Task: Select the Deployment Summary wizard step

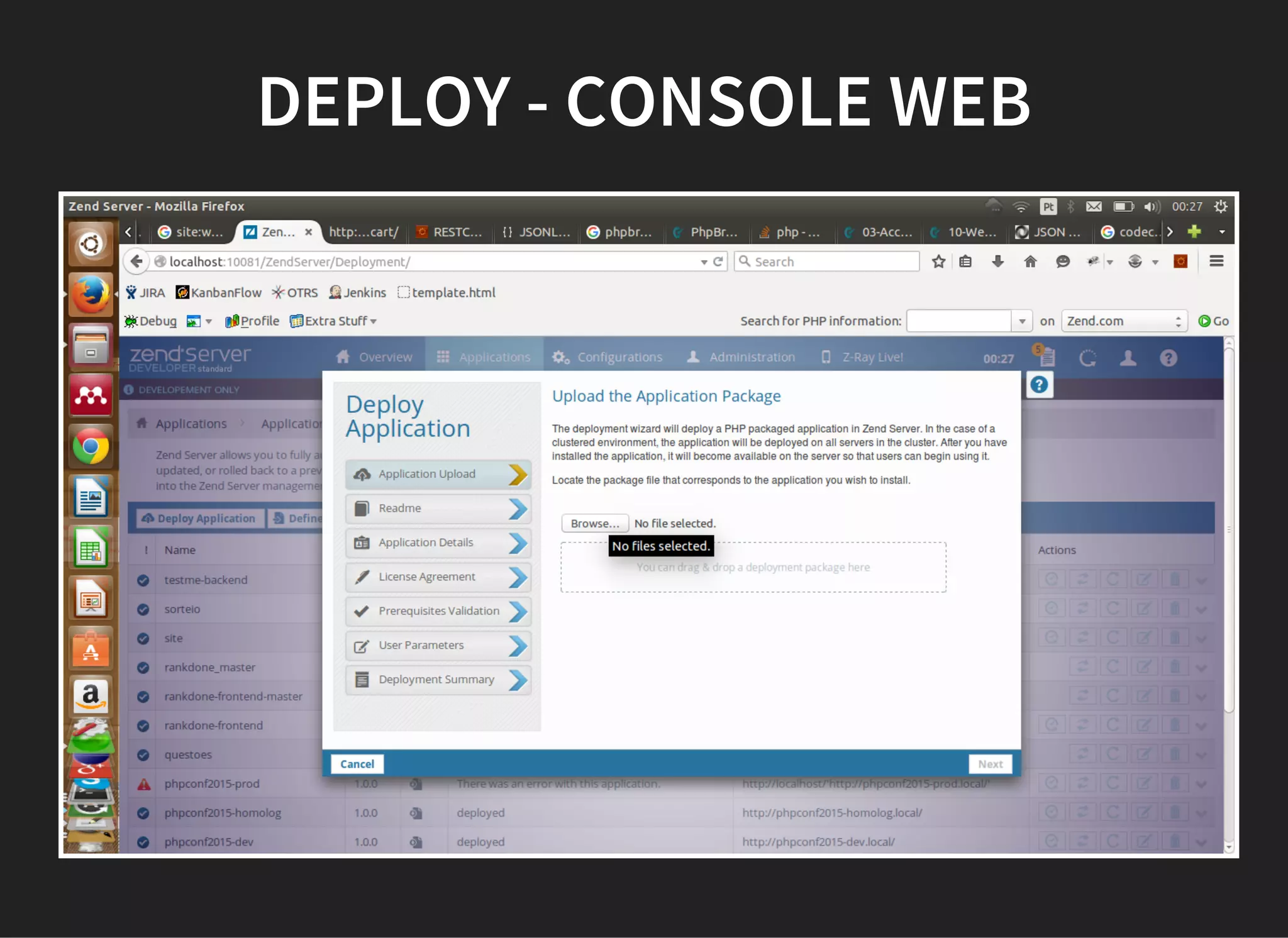Action: [x=438, y=680]
